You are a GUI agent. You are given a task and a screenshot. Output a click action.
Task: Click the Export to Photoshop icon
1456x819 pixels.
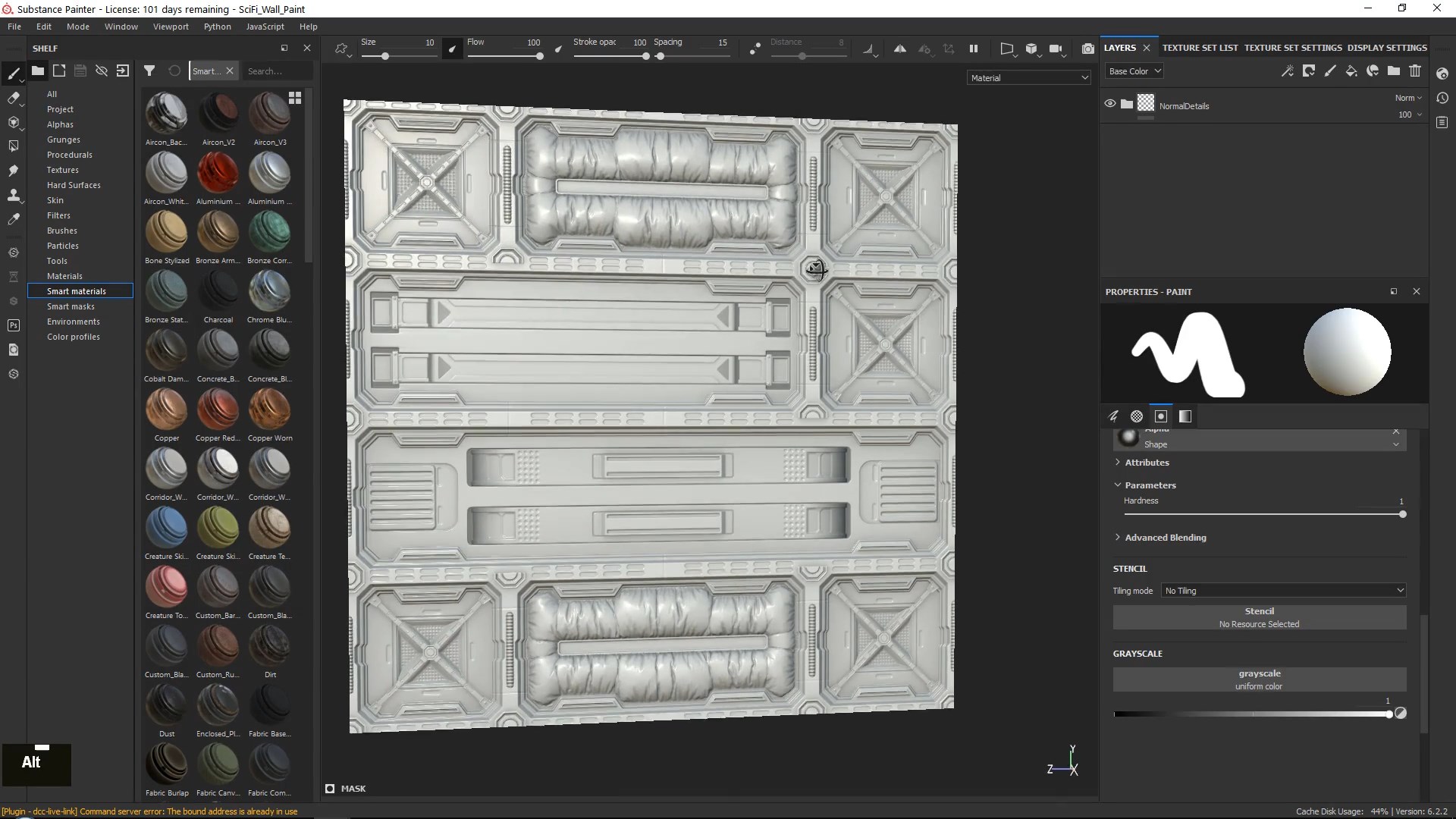(13, 325)
